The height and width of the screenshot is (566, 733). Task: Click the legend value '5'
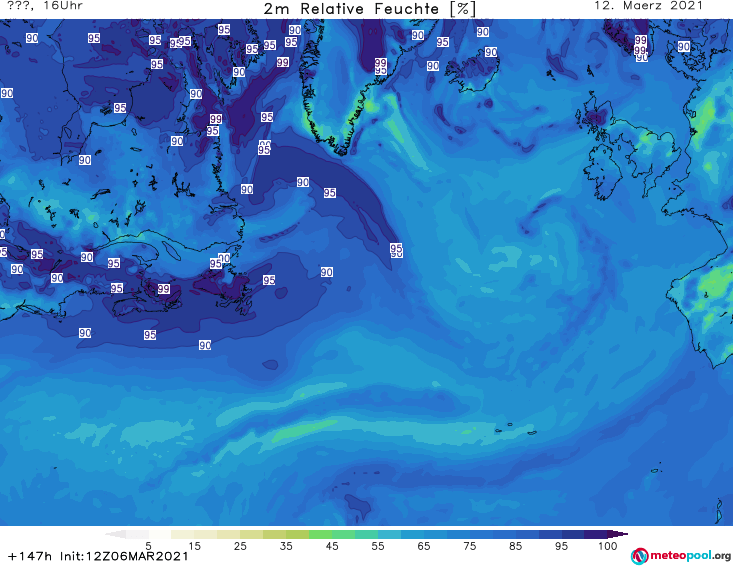pyautogui.click(x=148, y=546)
